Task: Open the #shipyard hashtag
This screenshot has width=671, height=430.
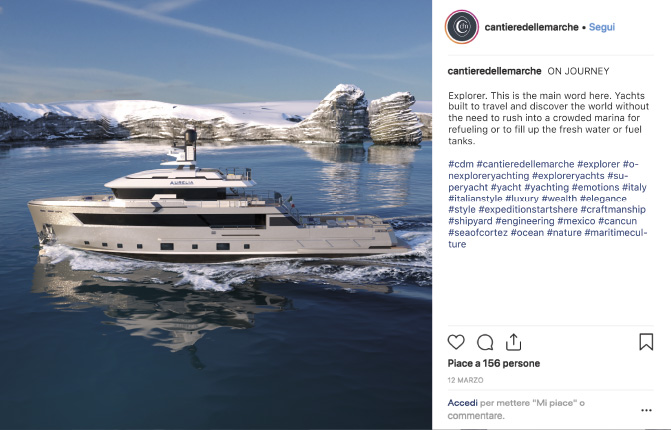Action: pyautogui.click(x=470, y=221)
